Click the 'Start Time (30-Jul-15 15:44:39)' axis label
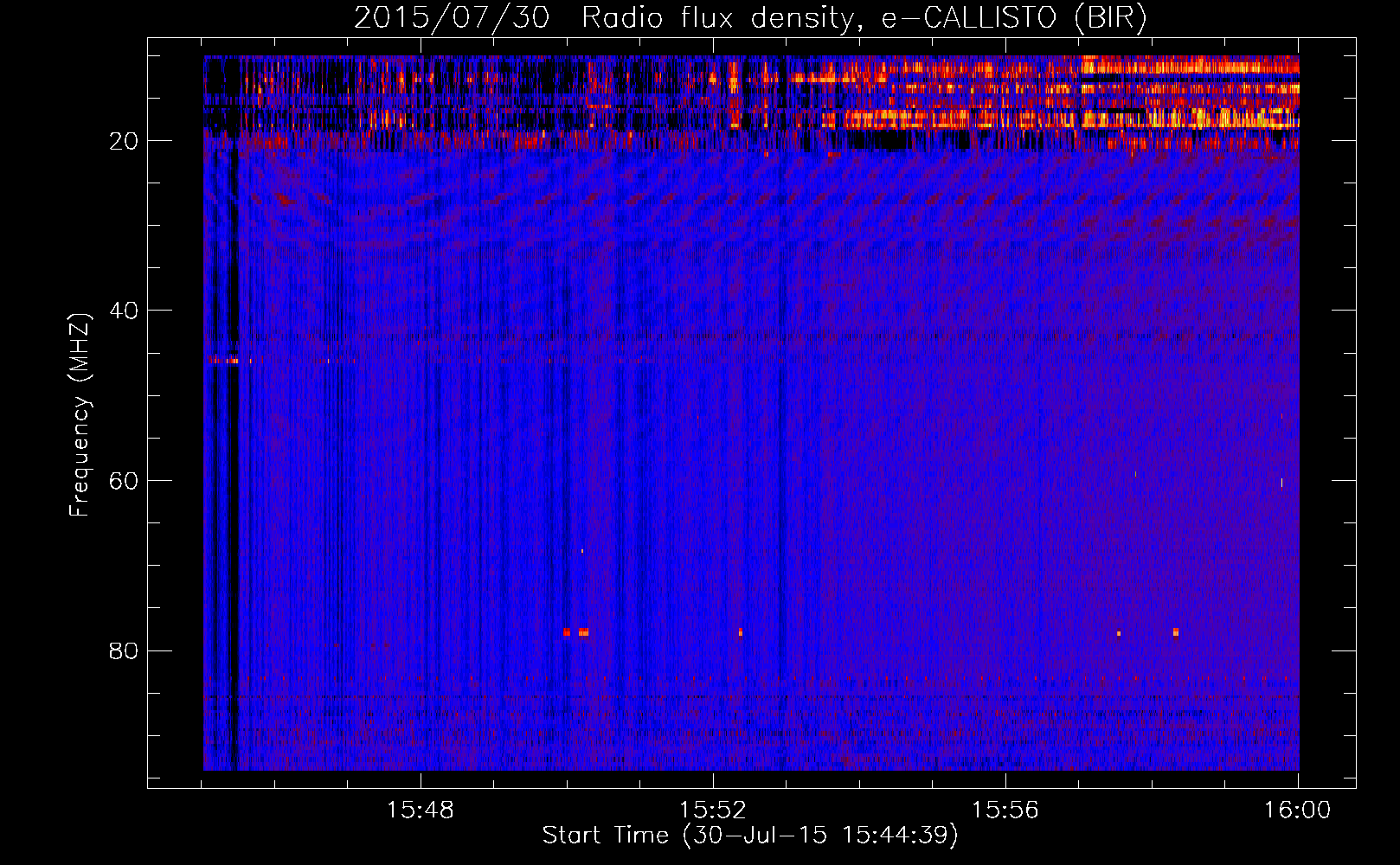Screen dimensions: 1400x865 [x=750, y=836]
